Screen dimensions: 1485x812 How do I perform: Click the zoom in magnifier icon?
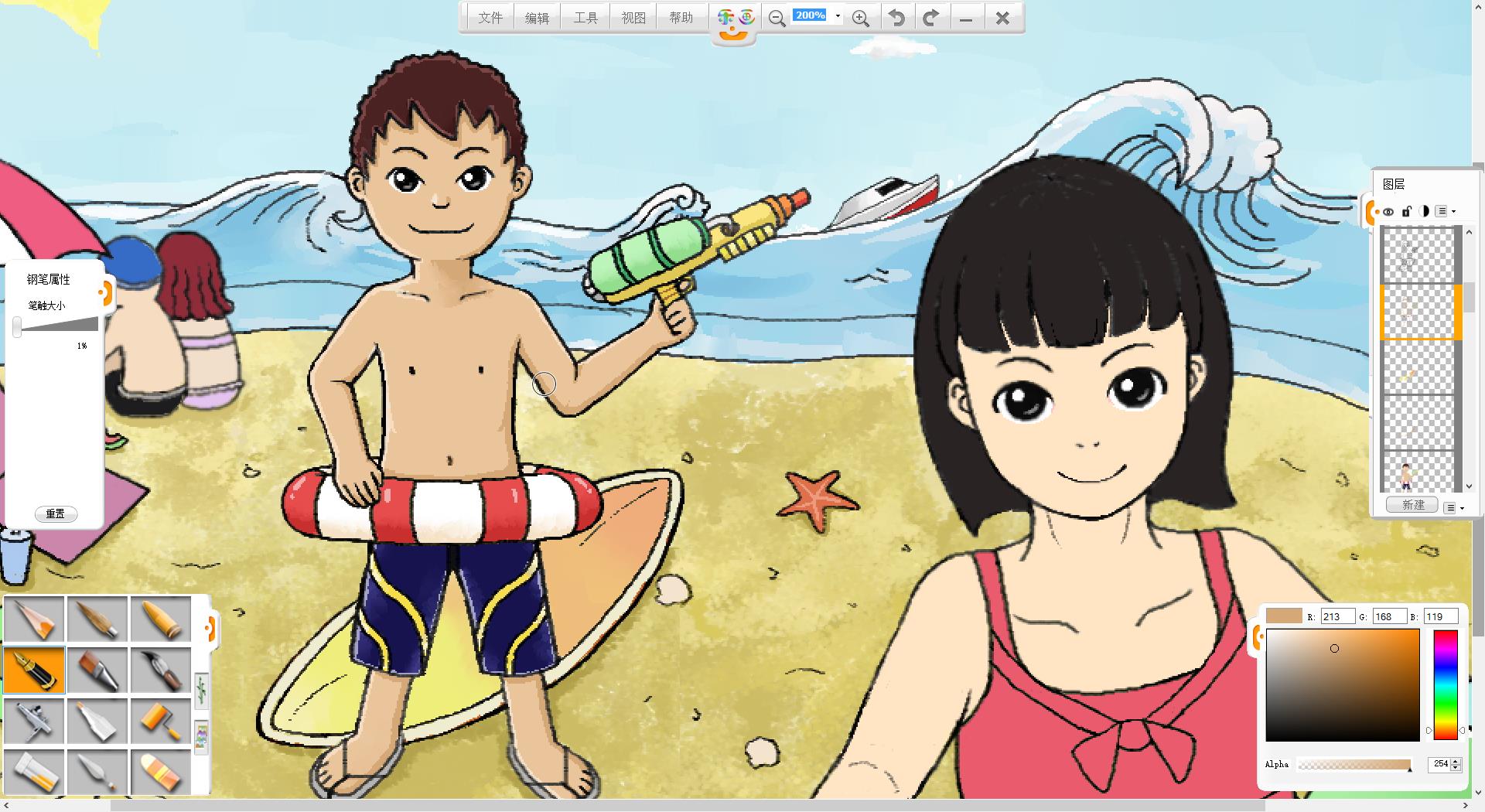coord(860,18)
